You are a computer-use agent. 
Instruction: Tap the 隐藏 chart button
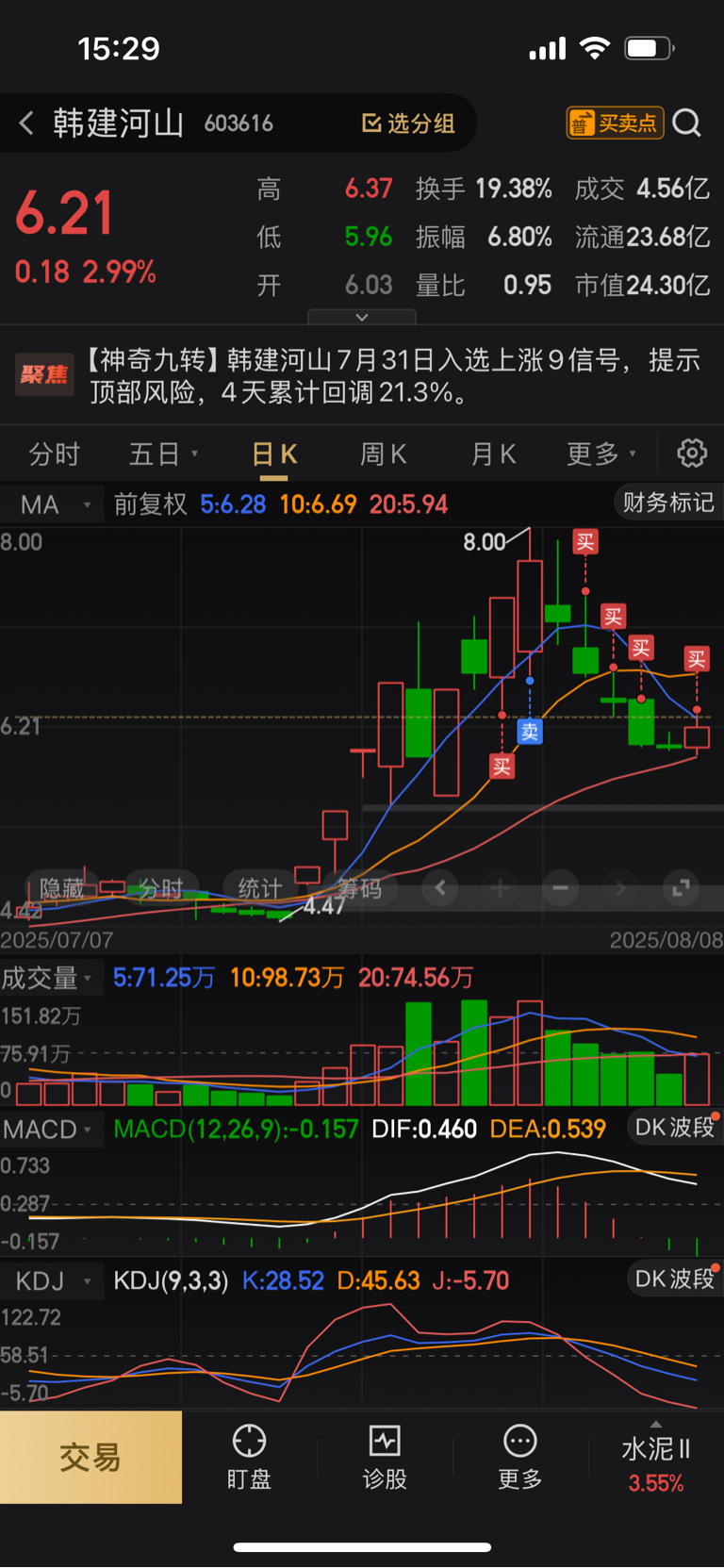click(62, 889)
